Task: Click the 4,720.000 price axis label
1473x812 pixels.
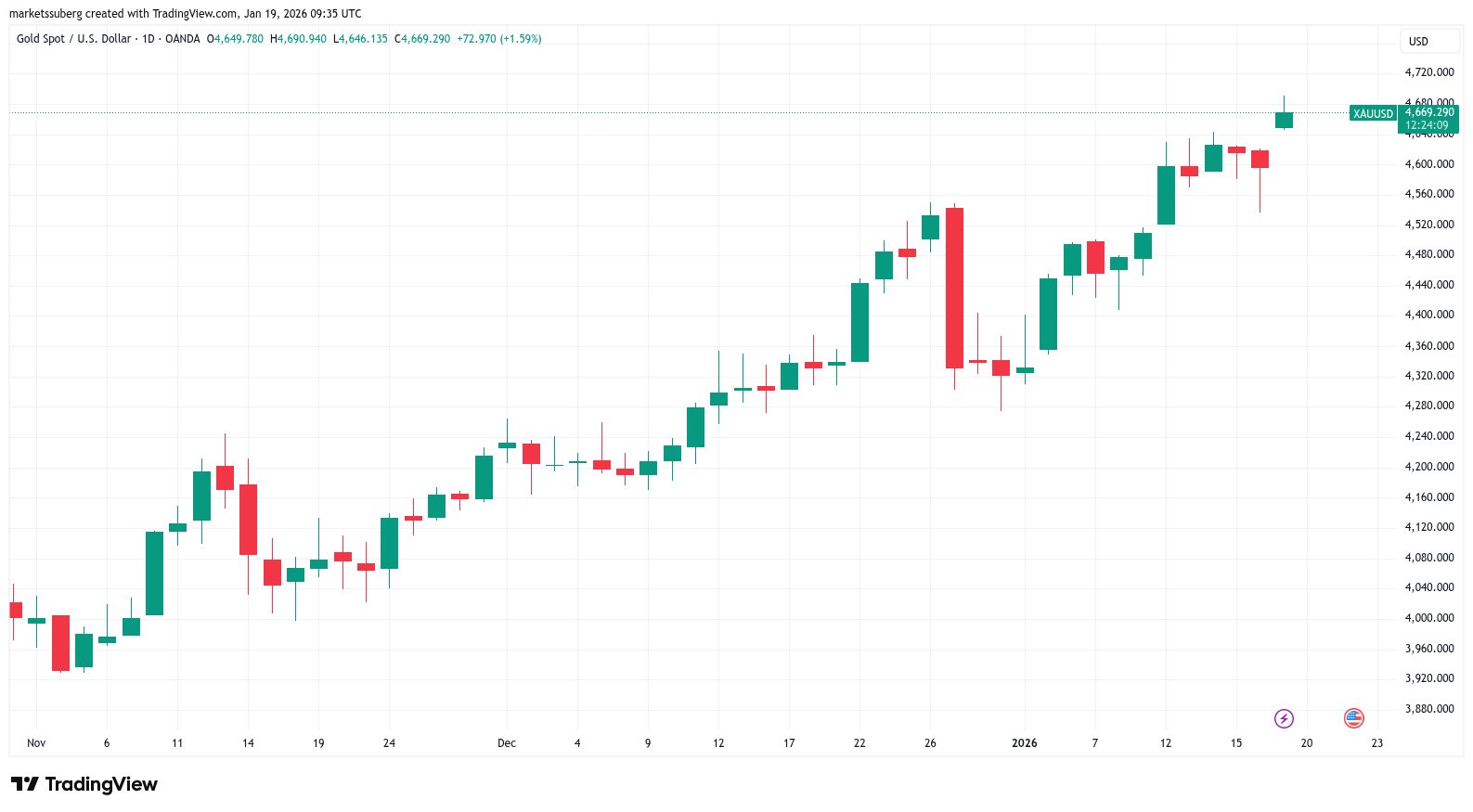Action: 1429,72
